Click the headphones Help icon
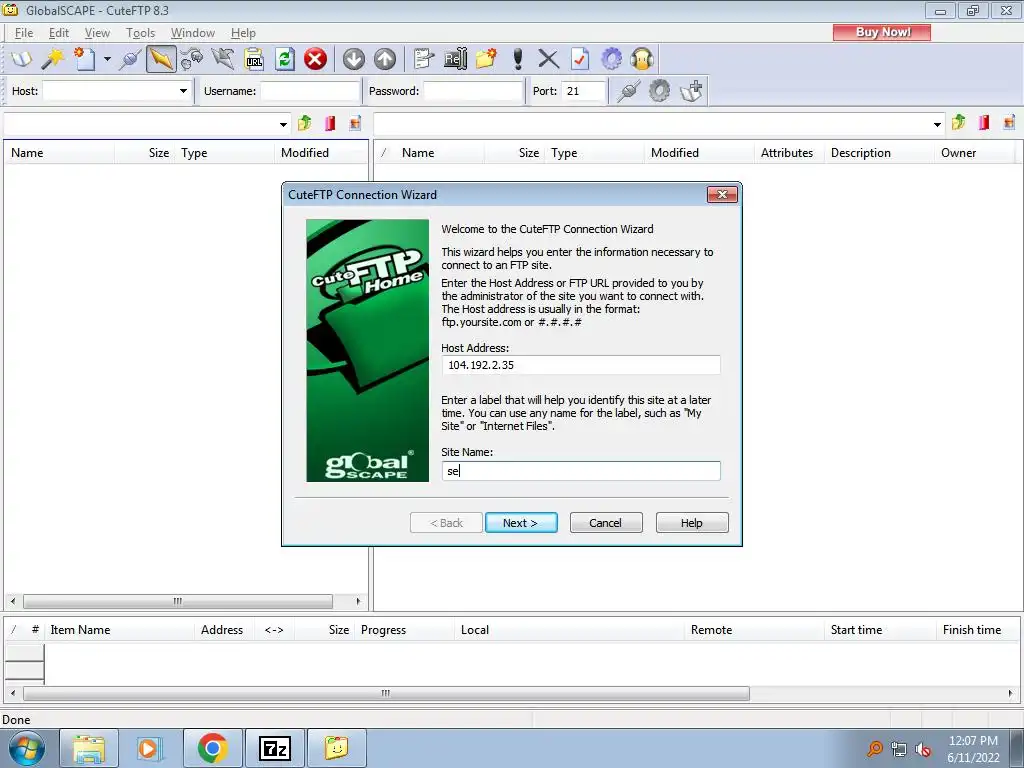The image size is (1024, 768). (642, 59)
